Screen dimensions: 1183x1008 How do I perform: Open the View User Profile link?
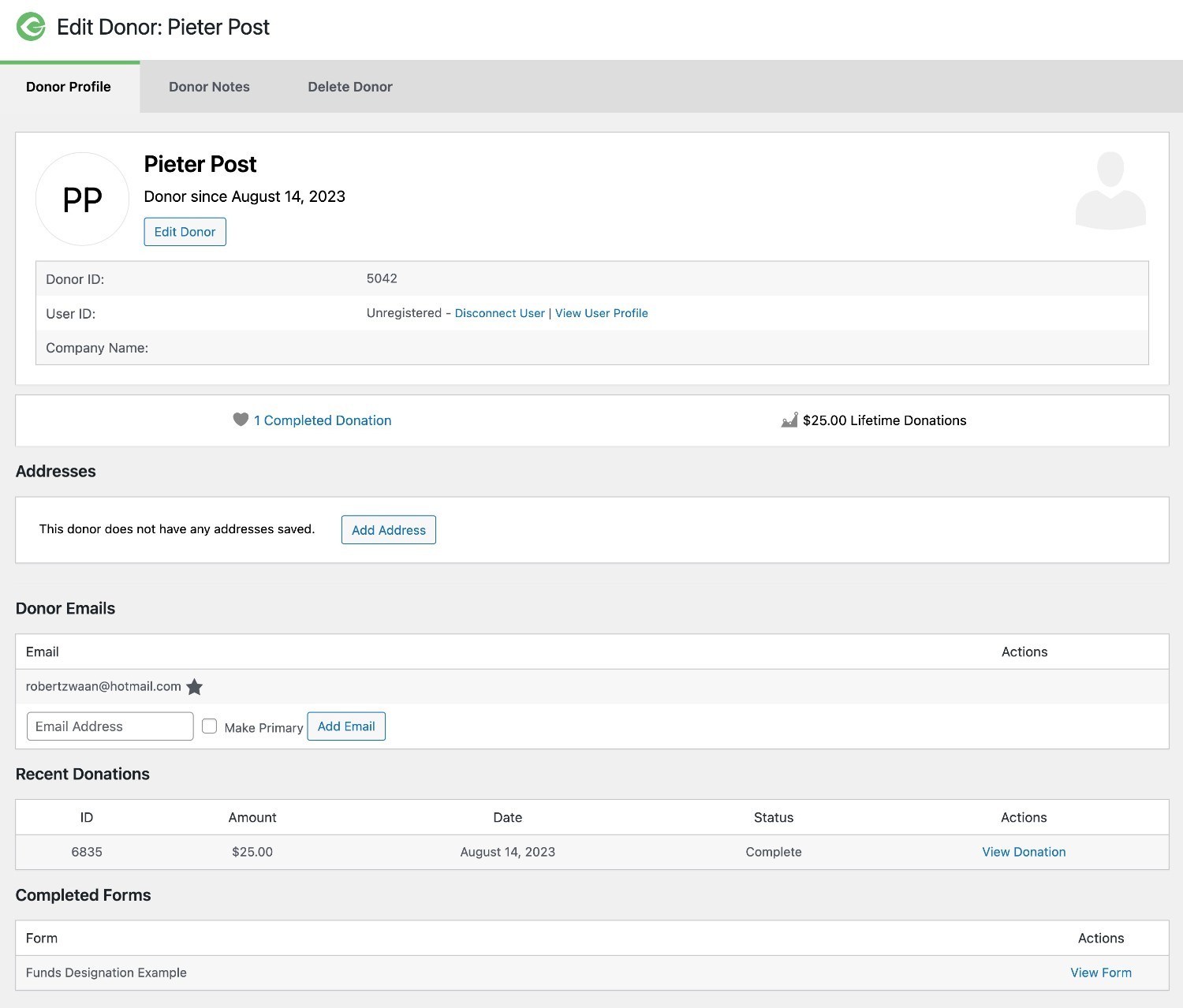click(601, 313)
